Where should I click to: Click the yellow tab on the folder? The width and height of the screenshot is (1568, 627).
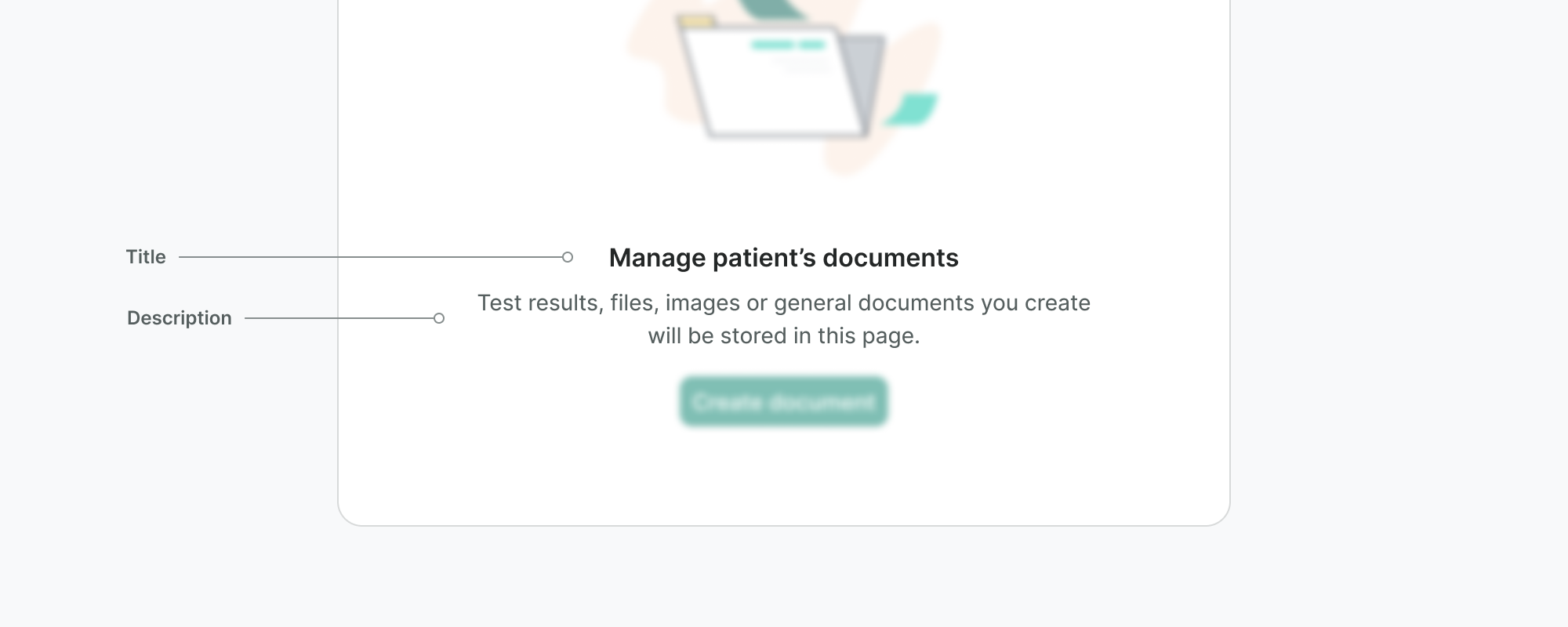[x=696, y=21]
